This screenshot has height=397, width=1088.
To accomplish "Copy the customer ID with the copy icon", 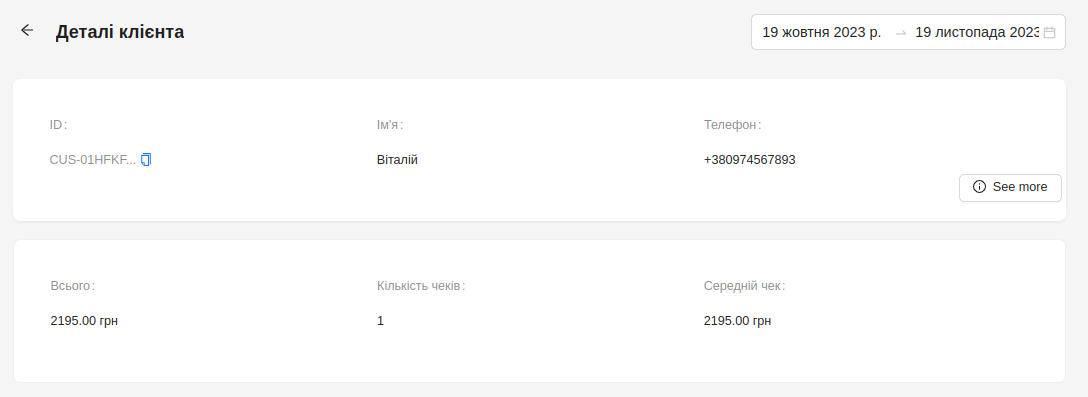I will pyautogui.click(x=146, y=160).
